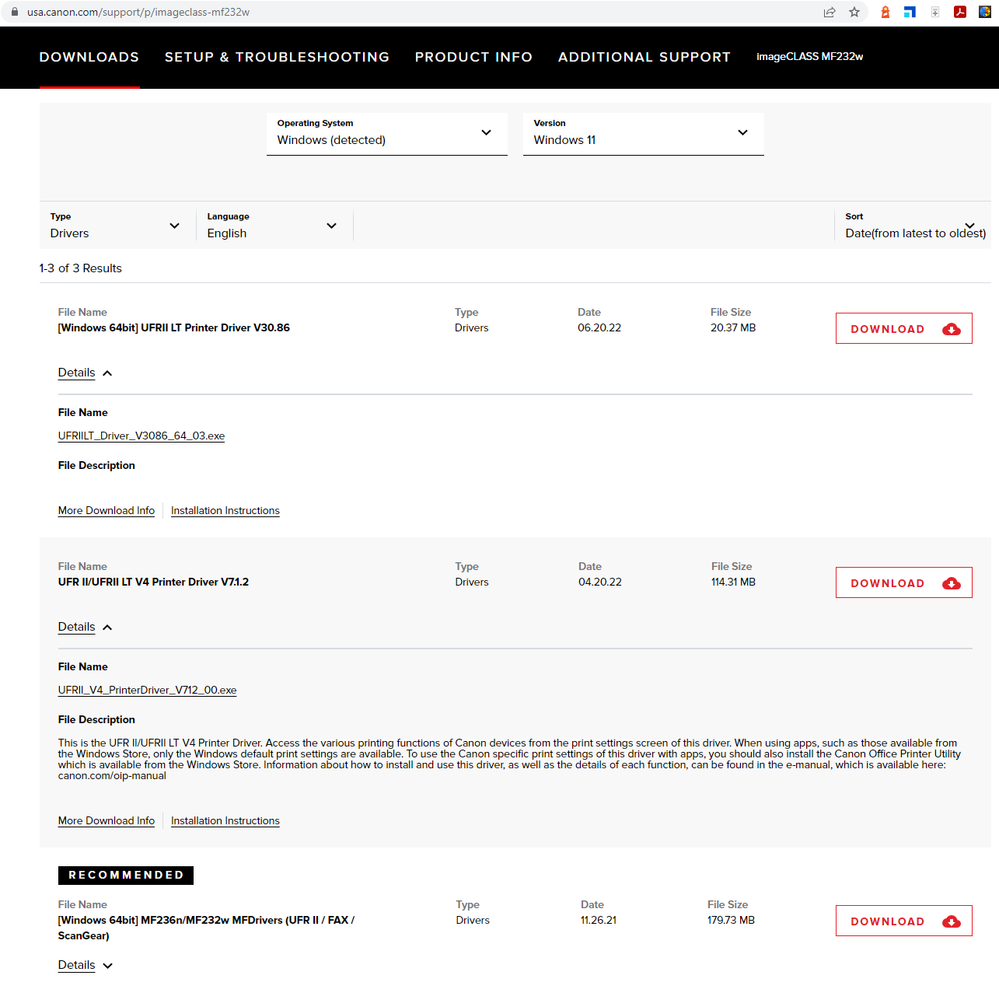The image size is (999, 983).
Task: Open the Windows 11 Version dropdown
Action: point(642,133)
